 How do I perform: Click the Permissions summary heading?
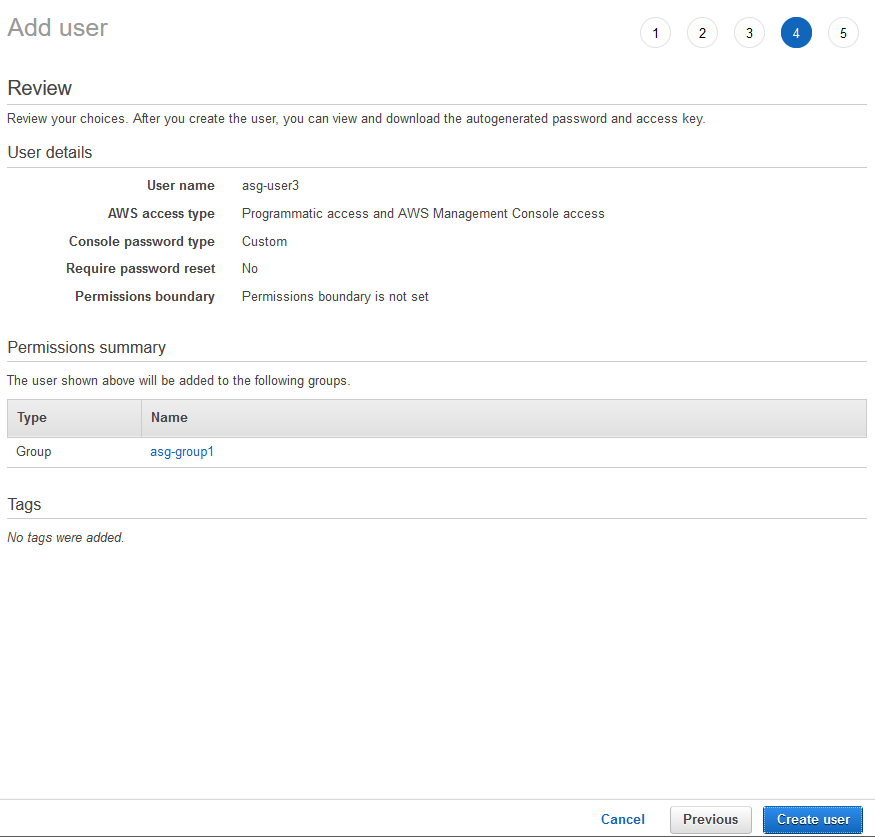pyautogui.click(x=86, y=348)
